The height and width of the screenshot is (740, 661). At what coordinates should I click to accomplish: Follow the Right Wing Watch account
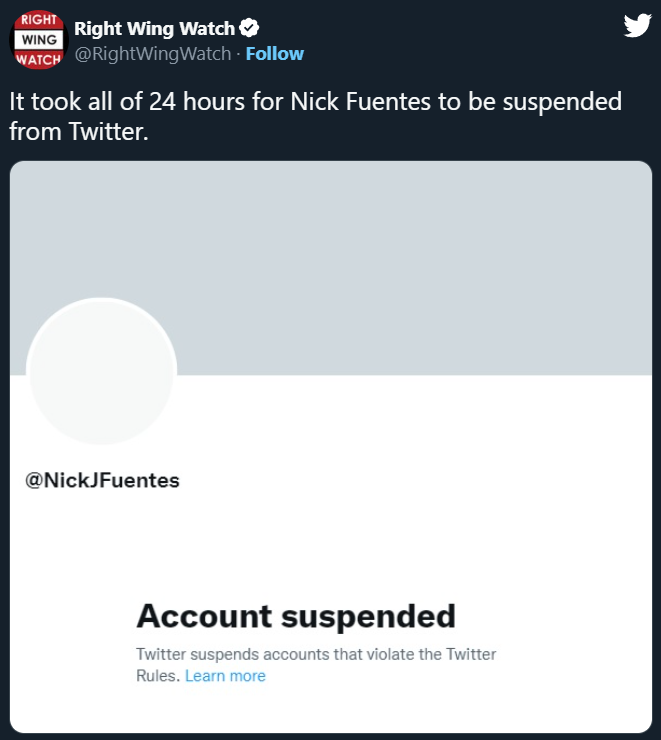tap(274, 54)
